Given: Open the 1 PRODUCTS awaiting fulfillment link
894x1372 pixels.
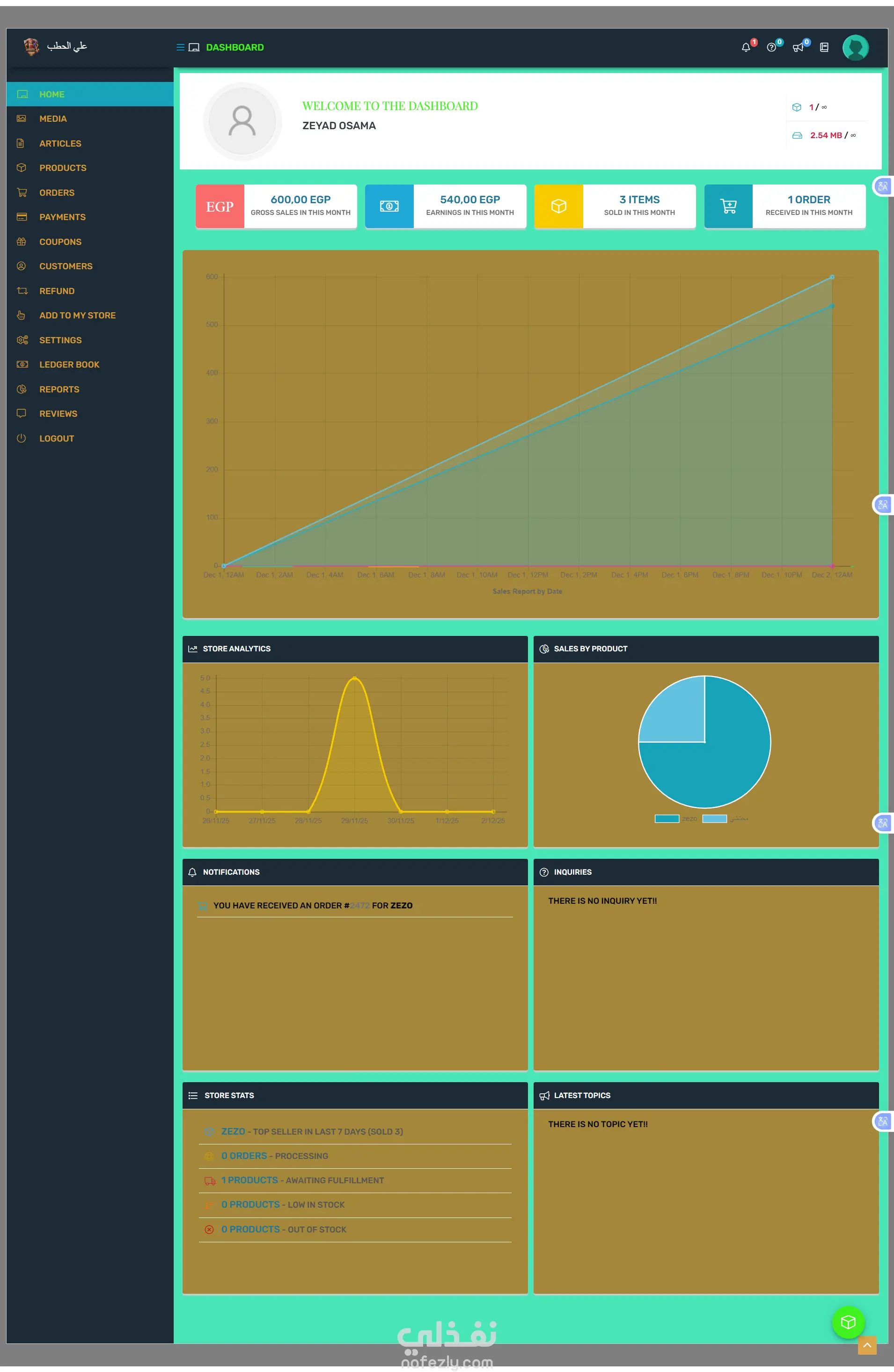Looking at the screenshot, I should click(249, 1180).
